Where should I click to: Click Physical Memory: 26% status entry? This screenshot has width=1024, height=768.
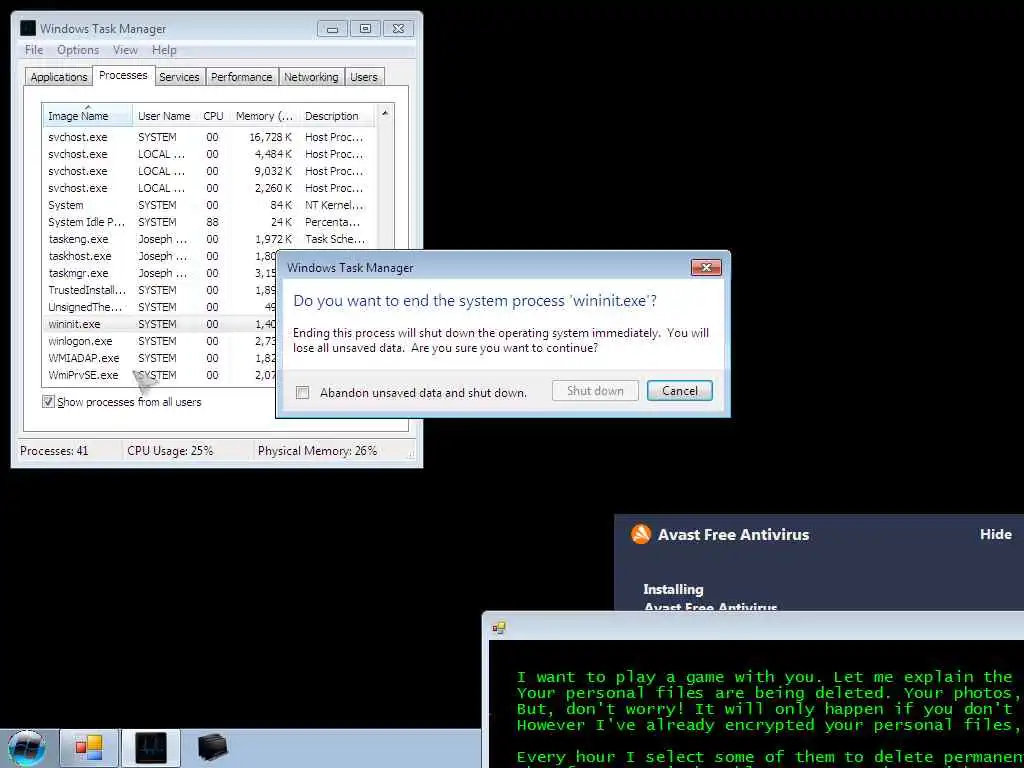[x=317, y=451]
